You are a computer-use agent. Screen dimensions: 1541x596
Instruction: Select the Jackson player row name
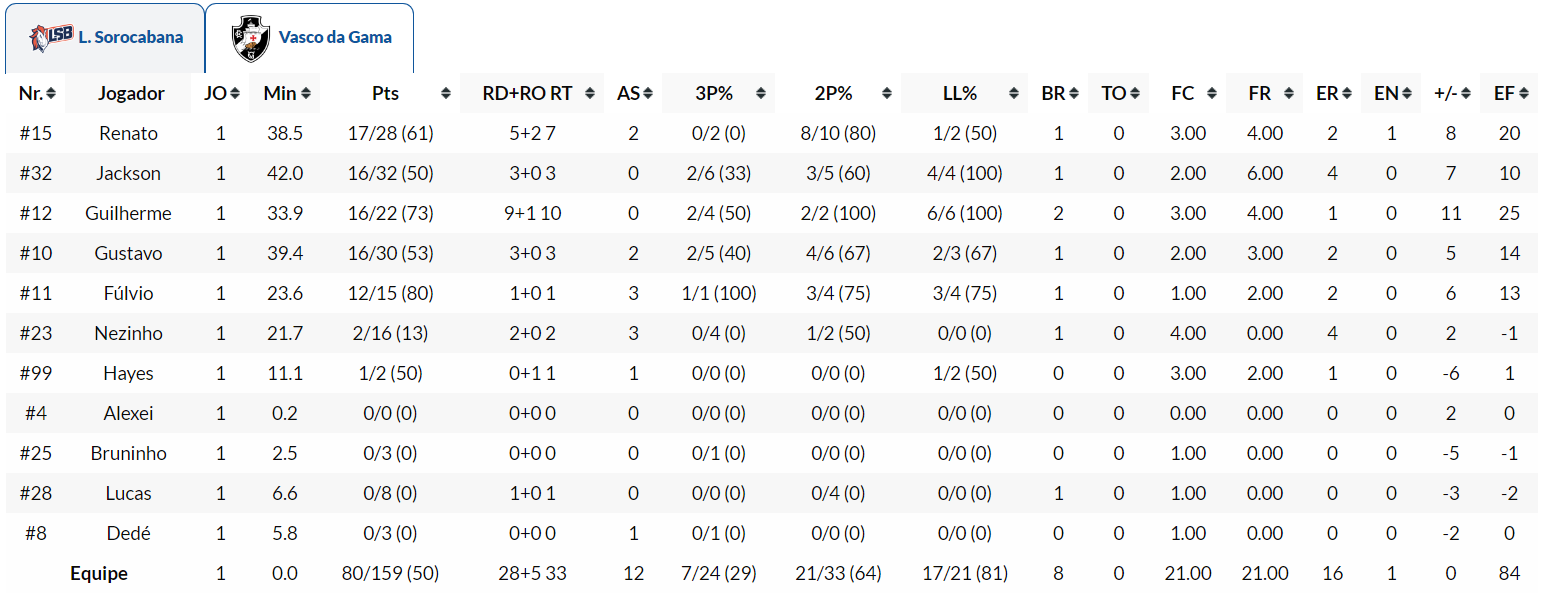pyautogui.click(x=128, y=173)
